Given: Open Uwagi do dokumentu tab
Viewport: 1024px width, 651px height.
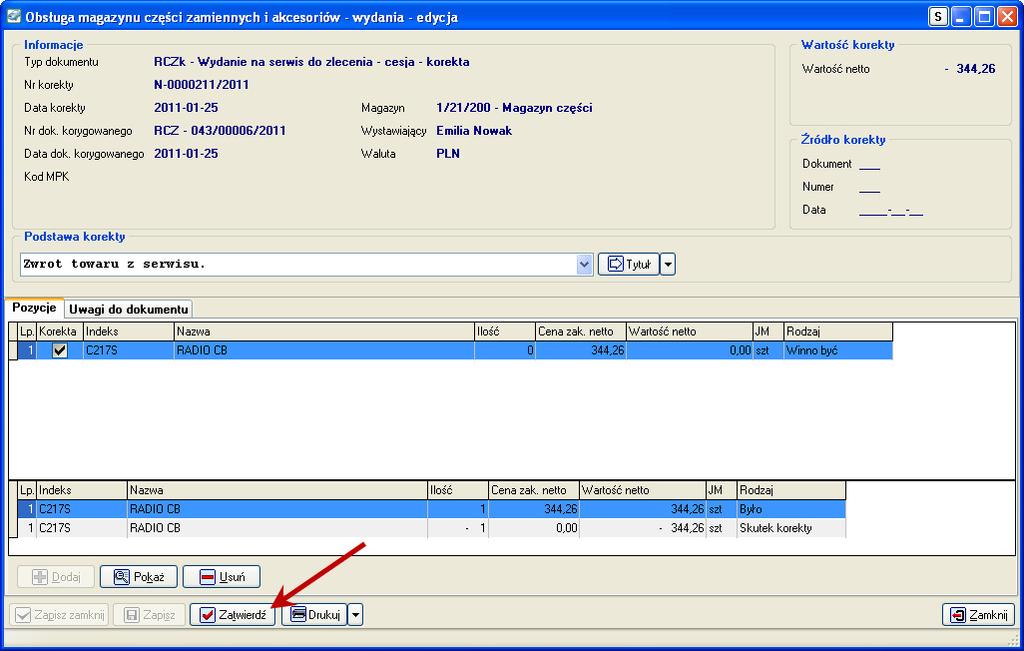Looking at the screenshot, I should pos(129,309).
